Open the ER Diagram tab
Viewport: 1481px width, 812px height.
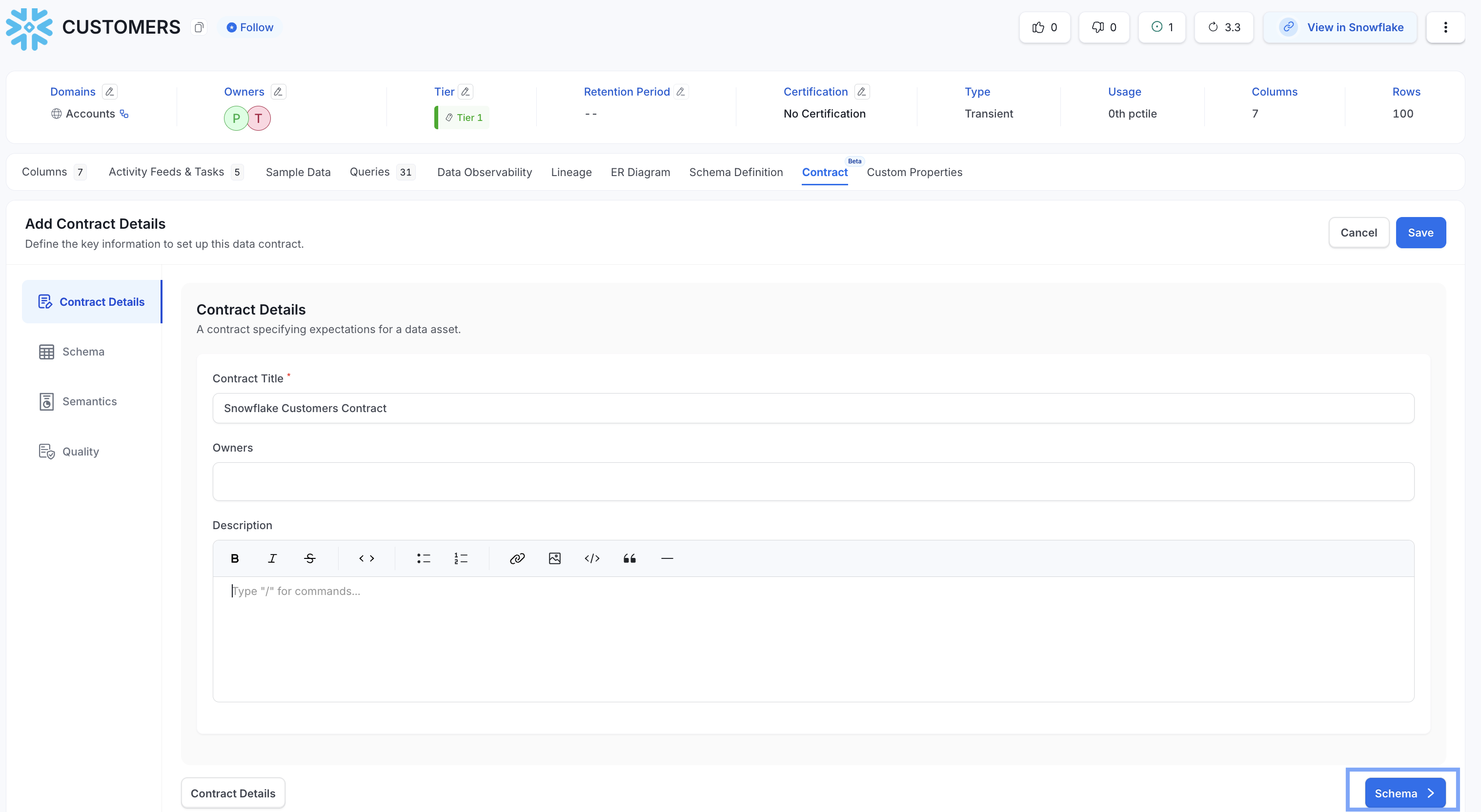pyautogui.click(x=640, y=172)
